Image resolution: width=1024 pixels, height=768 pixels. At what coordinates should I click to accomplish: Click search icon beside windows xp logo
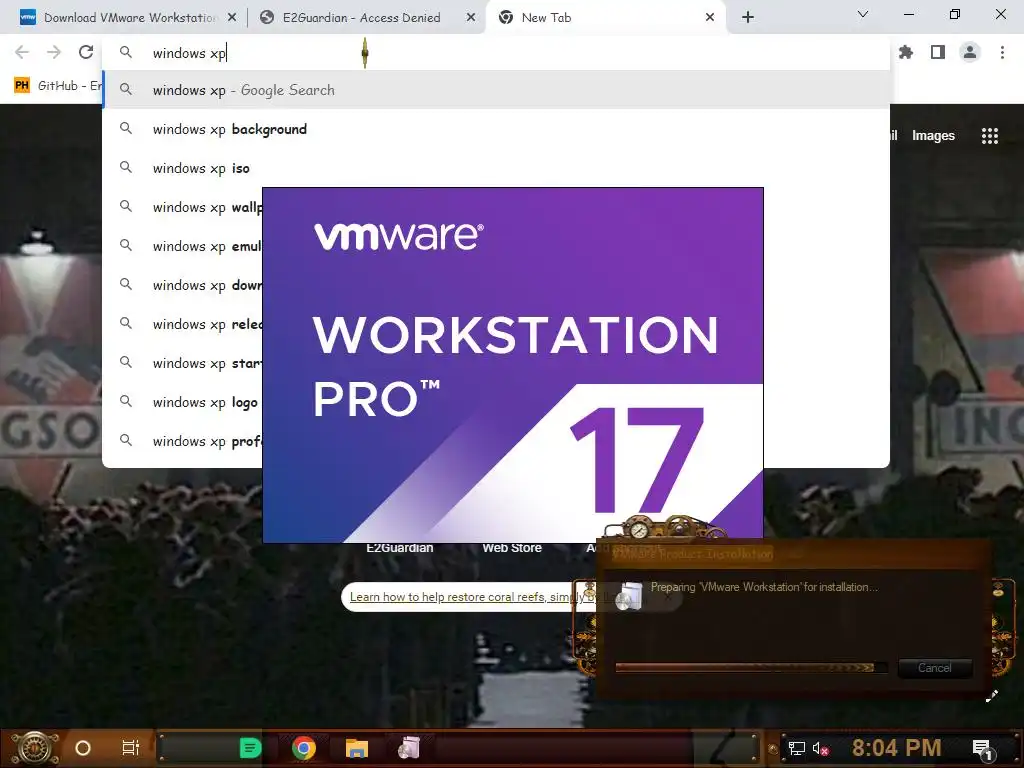pos(126,402)
